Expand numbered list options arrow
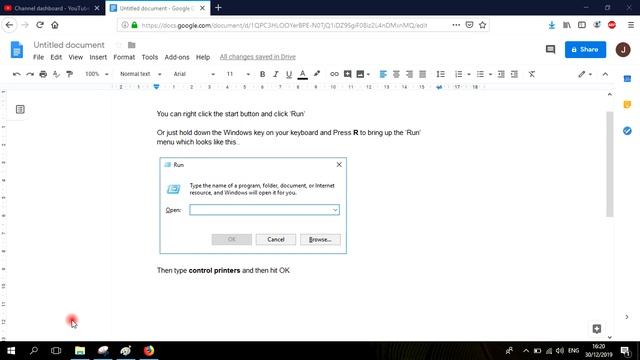Screen dimensions: 640x360 click(469, 74)
